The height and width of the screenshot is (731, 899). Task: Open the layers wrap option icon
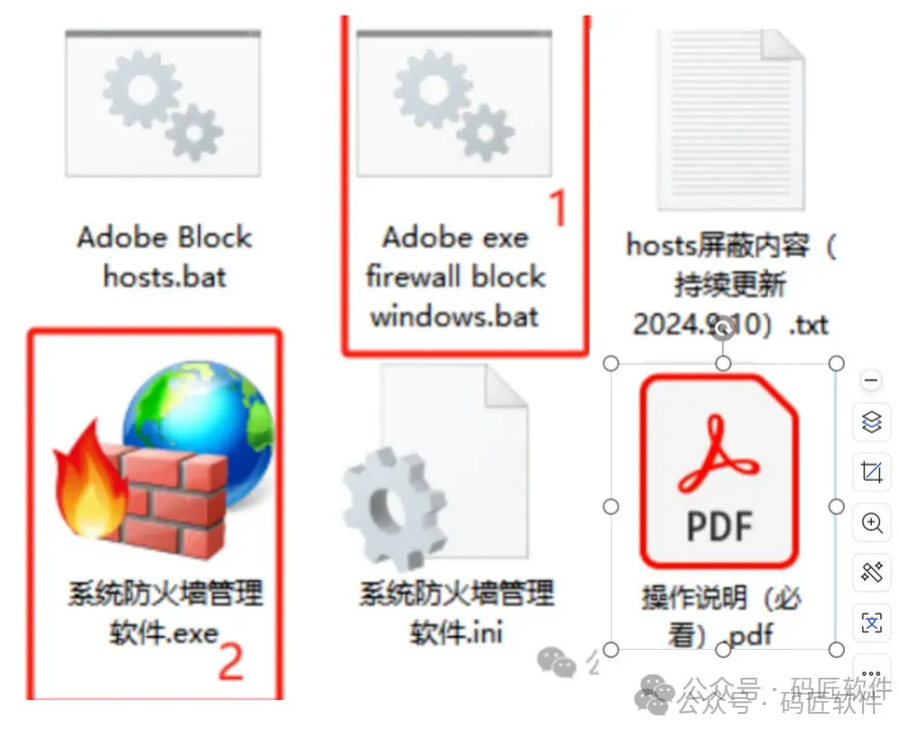871,423
